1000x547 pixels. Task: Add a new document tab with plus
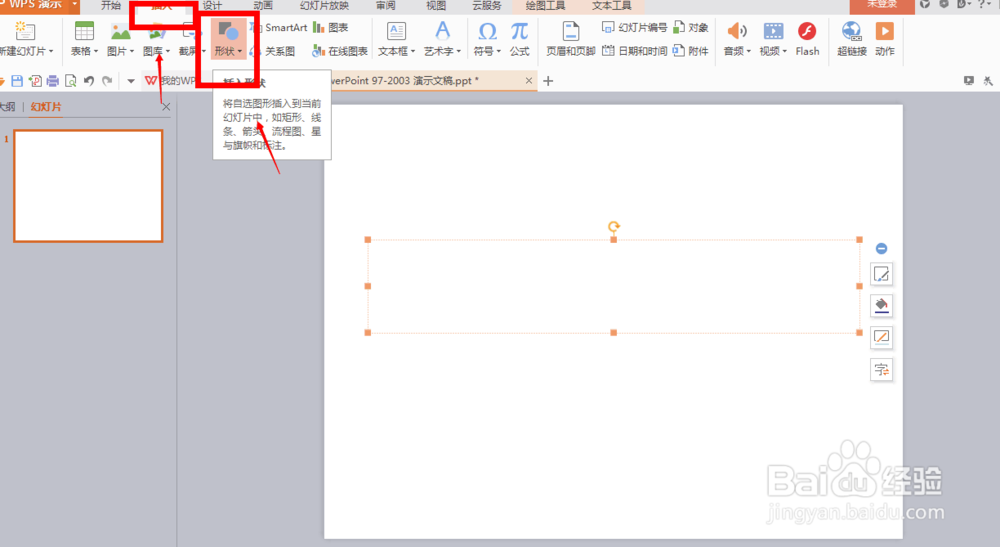click(x=548, y=81)
